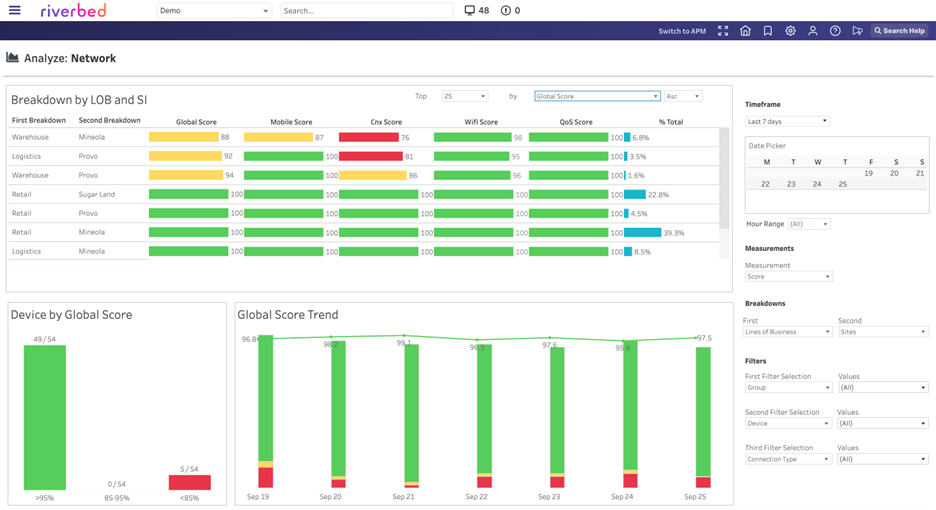Select date 23 in Date Picker
The image size is (936, 510).
791,184
